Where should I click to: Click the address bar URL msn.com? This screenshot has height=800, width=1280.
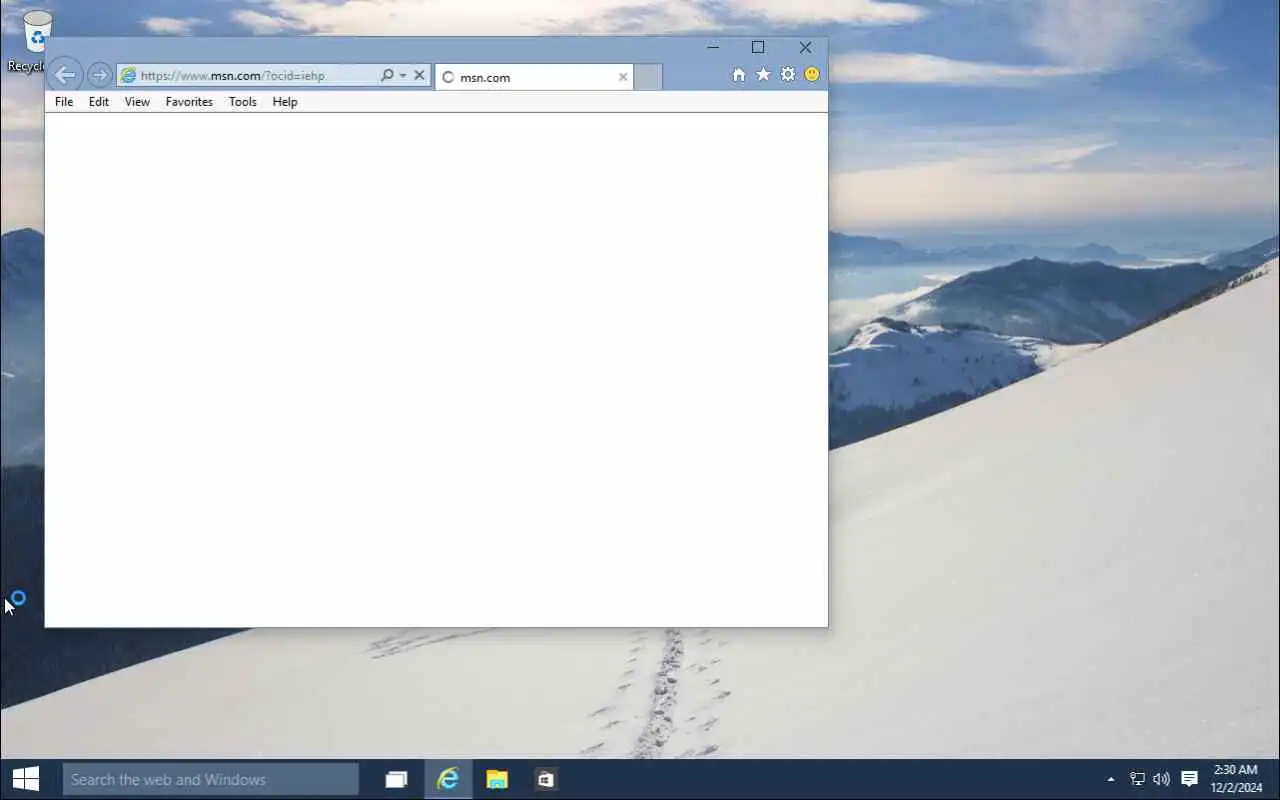[x=232, y=75]
